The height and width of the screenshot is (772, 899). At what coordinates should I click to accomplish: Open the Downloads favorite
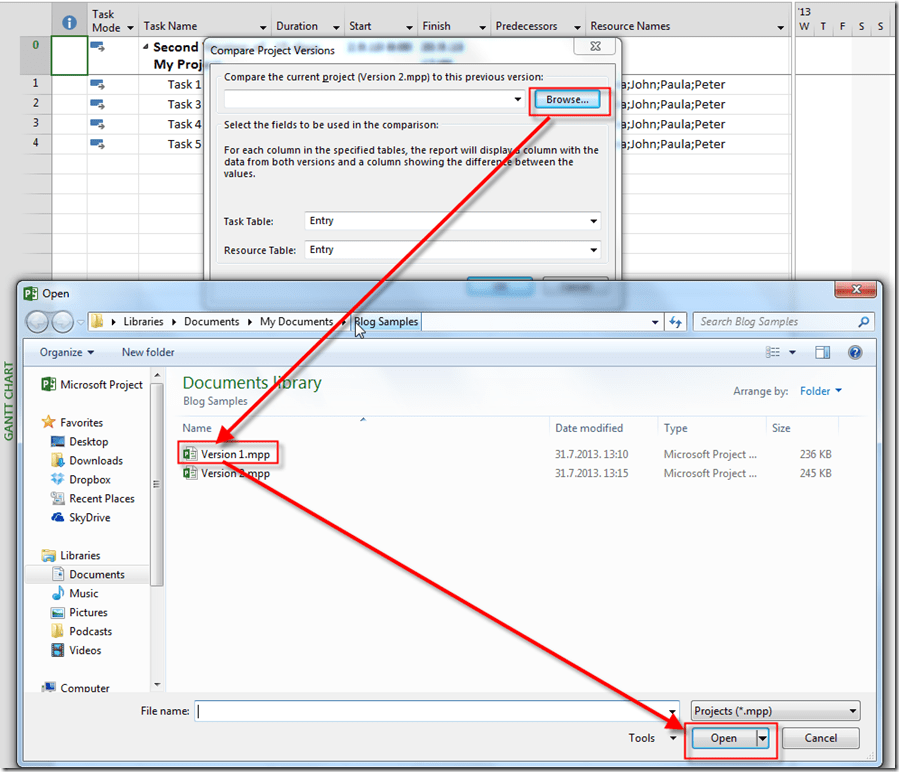tap(96, 461)
